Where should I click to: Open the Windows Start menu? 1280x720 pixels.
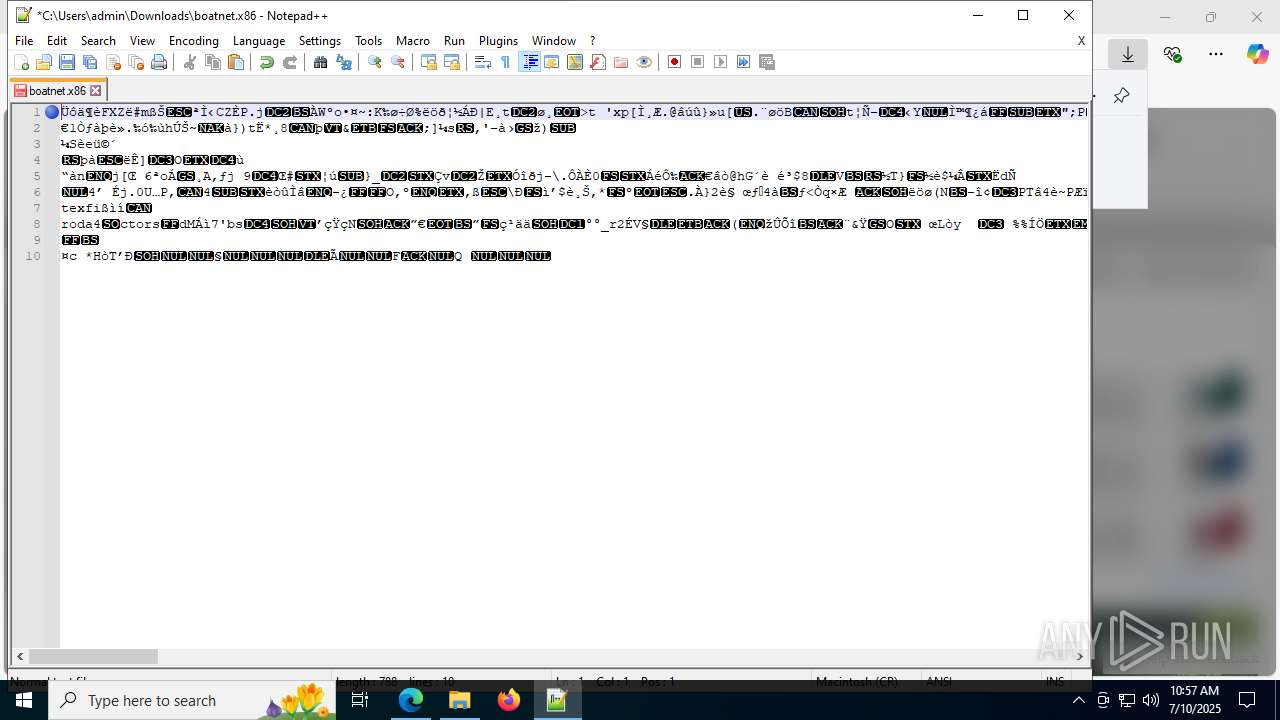point(23,700)
